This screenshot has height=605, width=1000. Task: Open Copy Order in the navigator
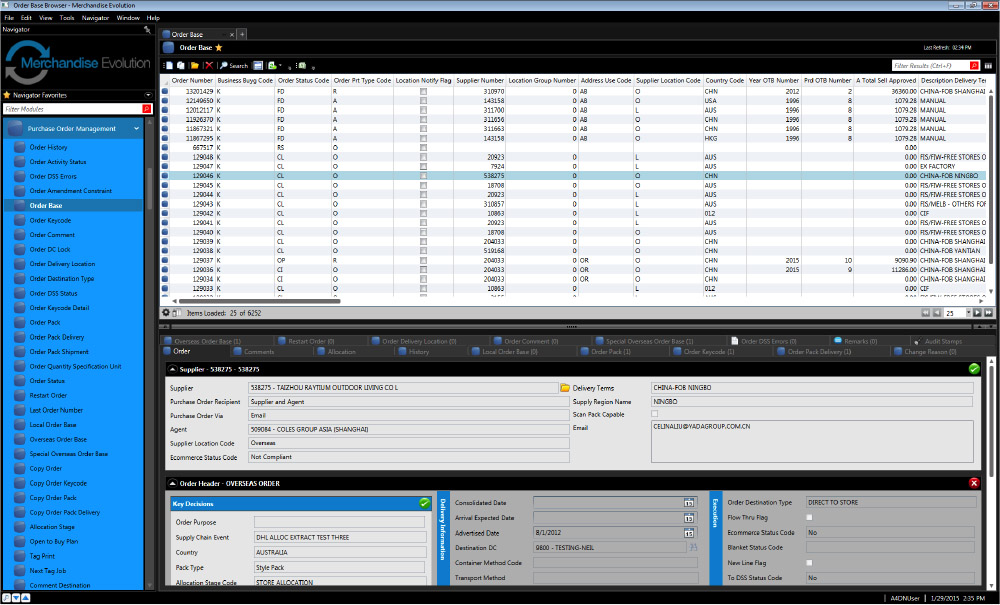click(x=45, y=469)
